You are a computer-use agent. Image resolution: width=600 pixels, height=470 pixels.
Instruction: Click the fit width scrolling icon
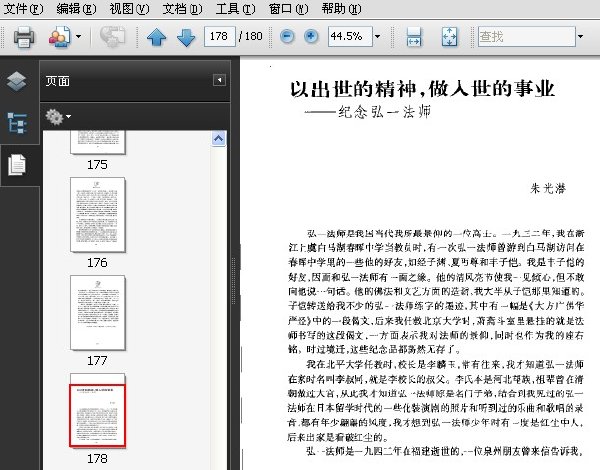[x=414, y=37]
